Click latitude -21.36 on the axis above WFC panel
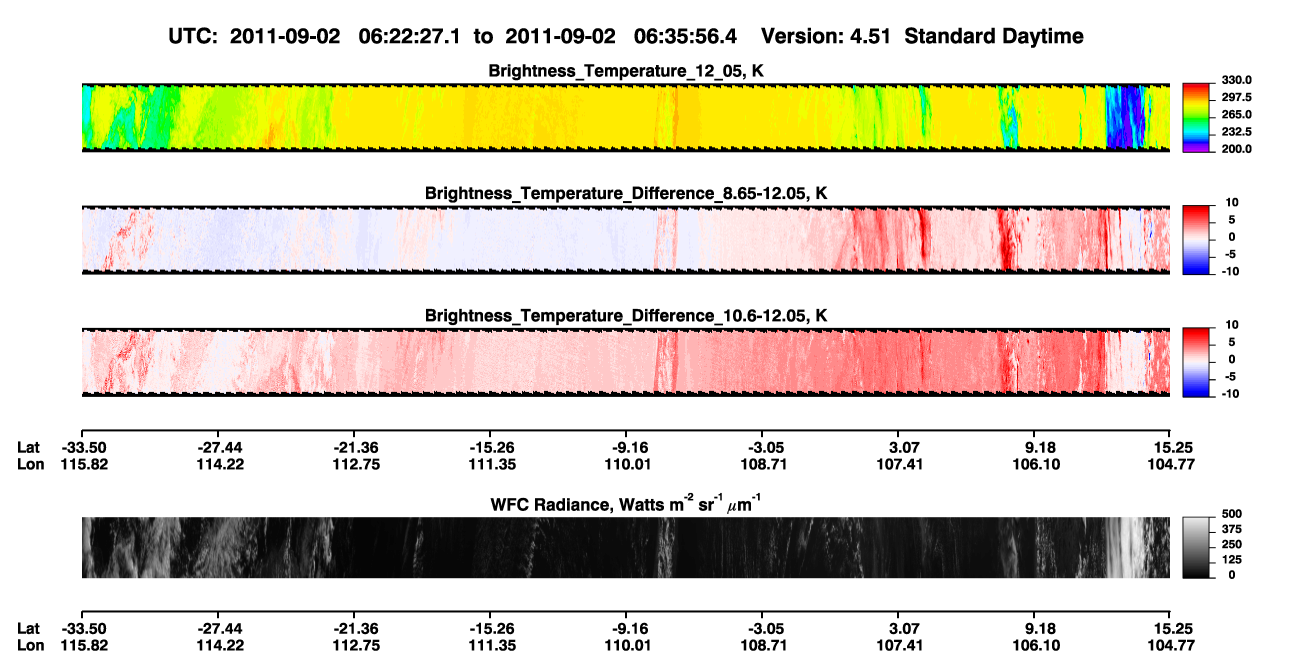Screen dimensions: 1300x667 click(355, 448)
